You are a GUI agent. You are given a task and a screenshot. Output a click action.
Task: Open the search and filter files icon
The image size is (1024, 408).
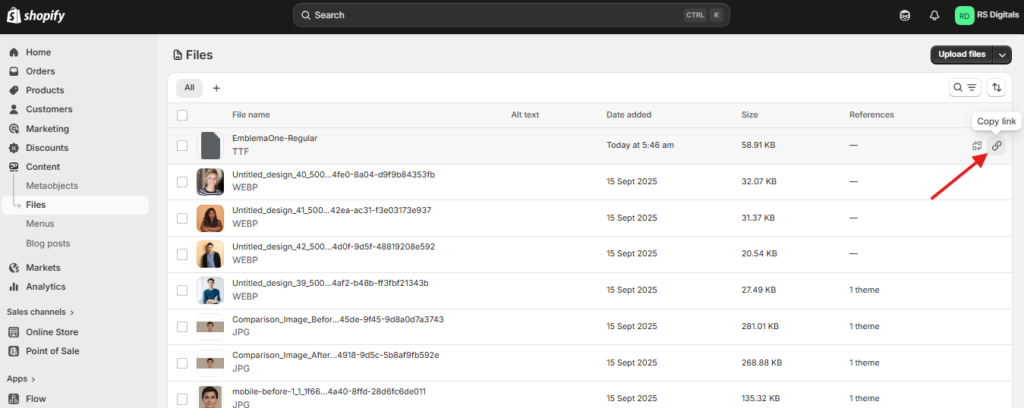[x=964, y=88]
